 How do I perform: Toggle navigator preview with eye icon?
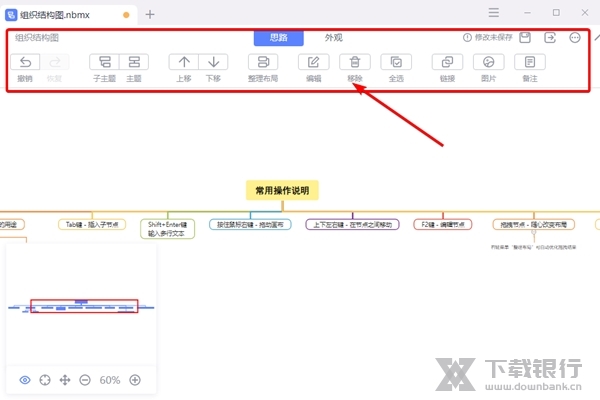(25, 380)
